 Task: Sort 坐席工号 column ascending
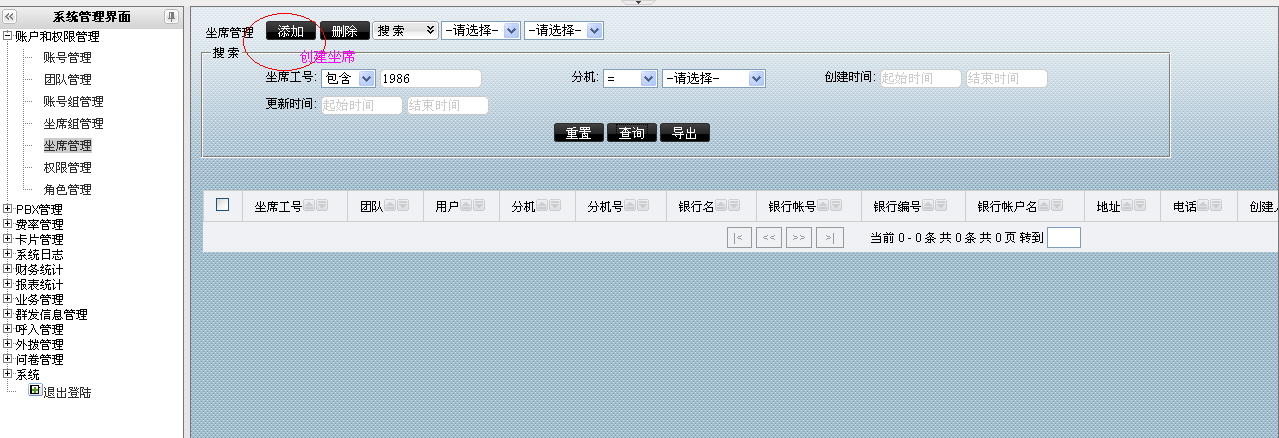(310, 206)
